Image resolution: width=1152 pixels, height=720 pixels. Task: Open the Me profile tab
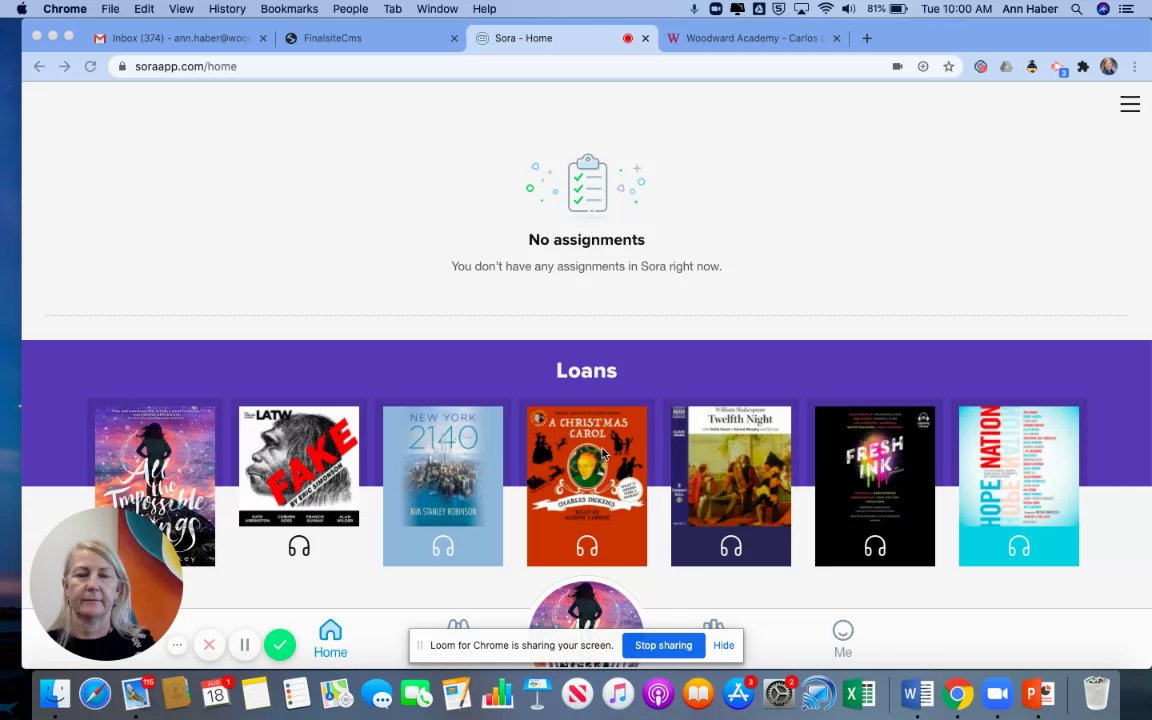pos(843,638)
